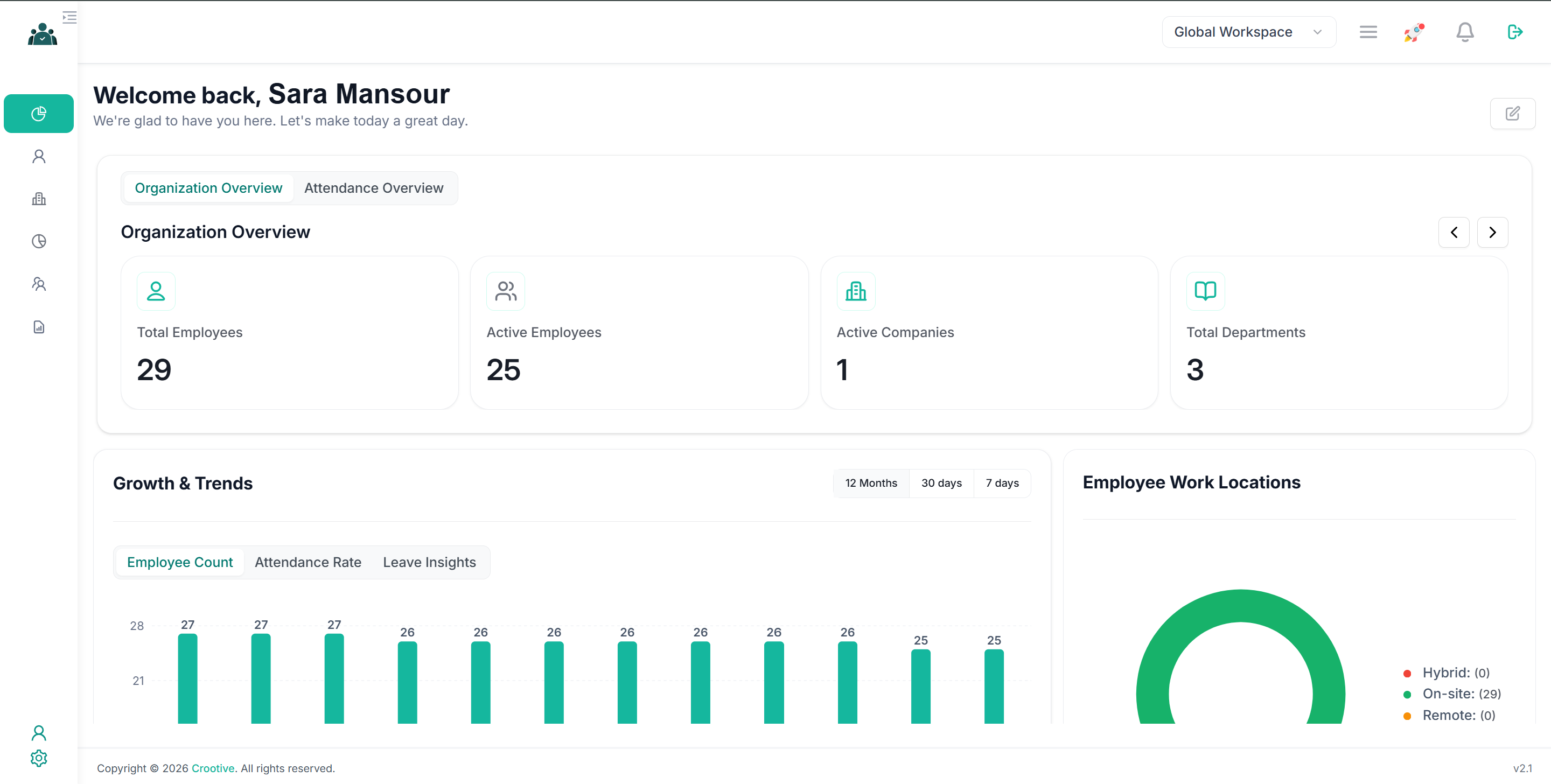The width and height of the screenshot is (1551, 784).
Task: Go to next overview cards with right chevron
Action: (x=1492, y=233)
